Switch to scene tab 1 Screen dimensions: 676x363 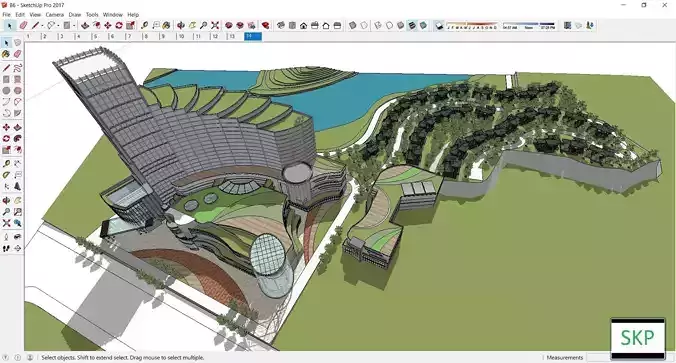click(x=32, y=36)
